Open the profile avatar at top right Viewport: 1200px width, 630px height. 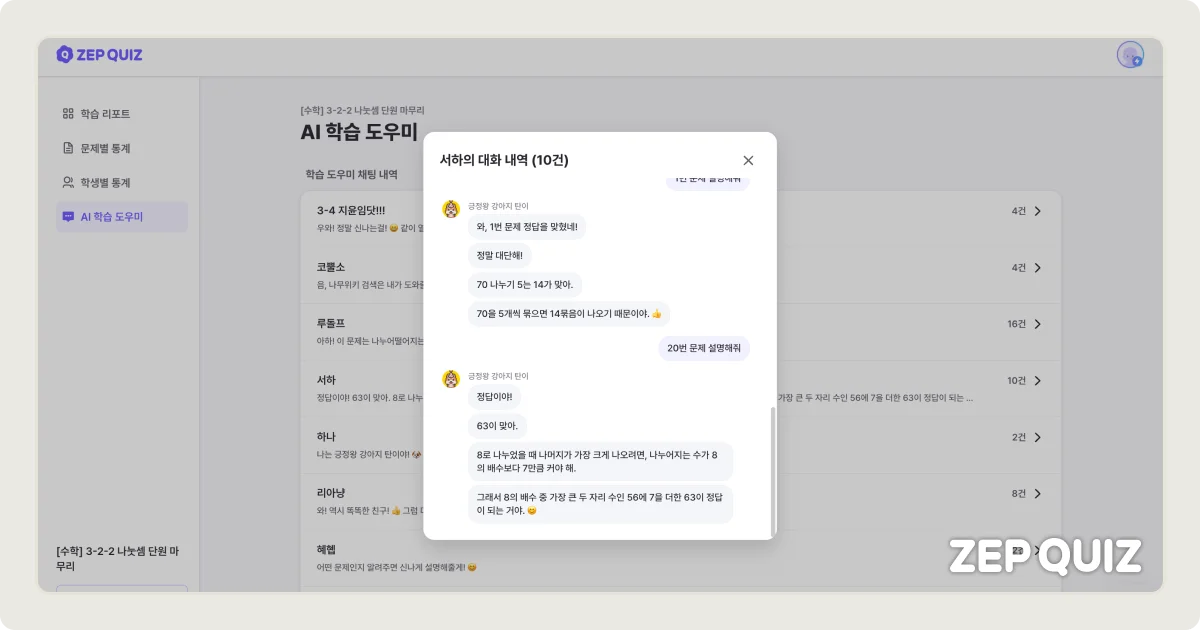pyautogui.click(x=1129, y=55)
